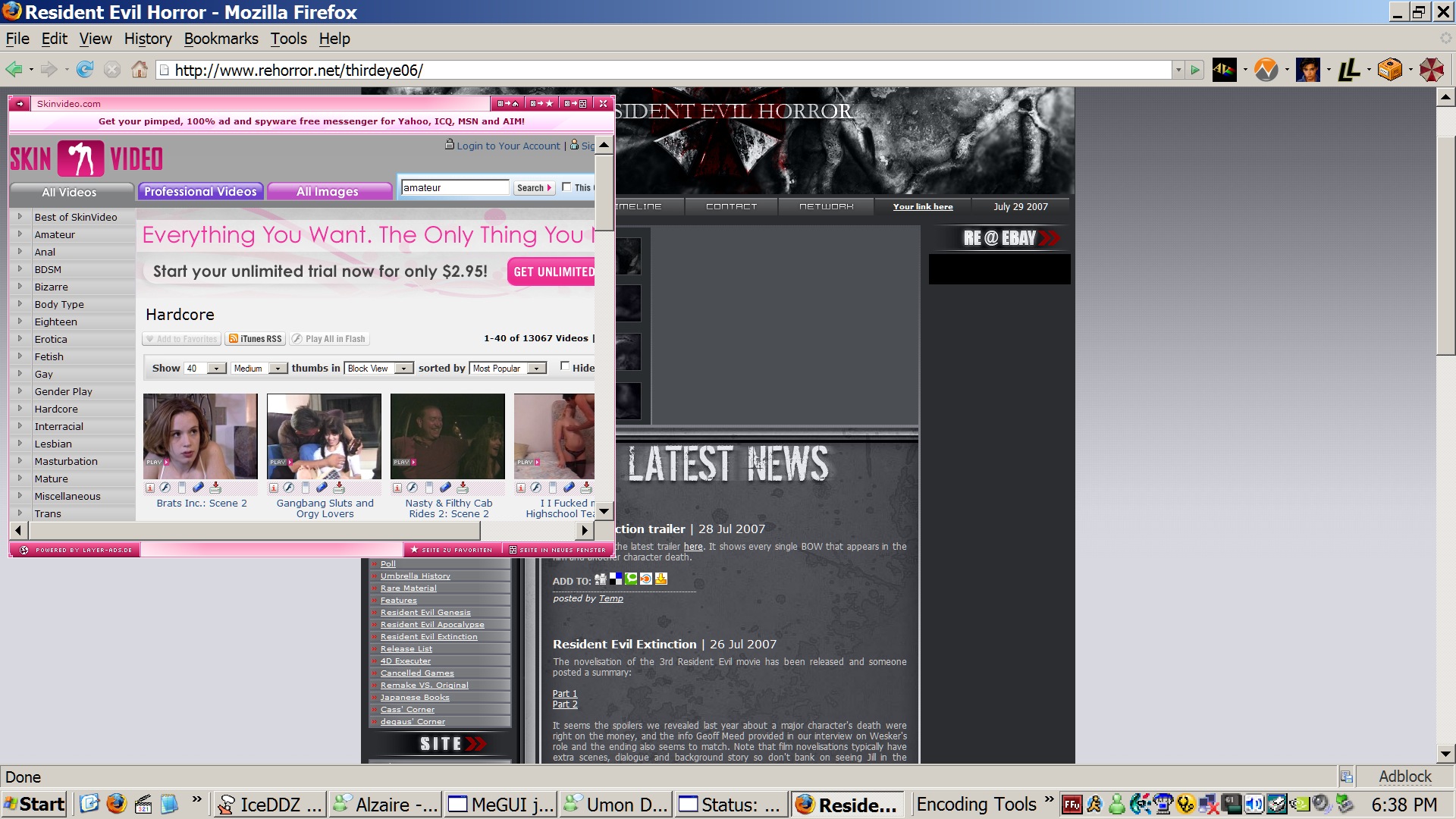Click the Firefox reload button

coord(85,70)
